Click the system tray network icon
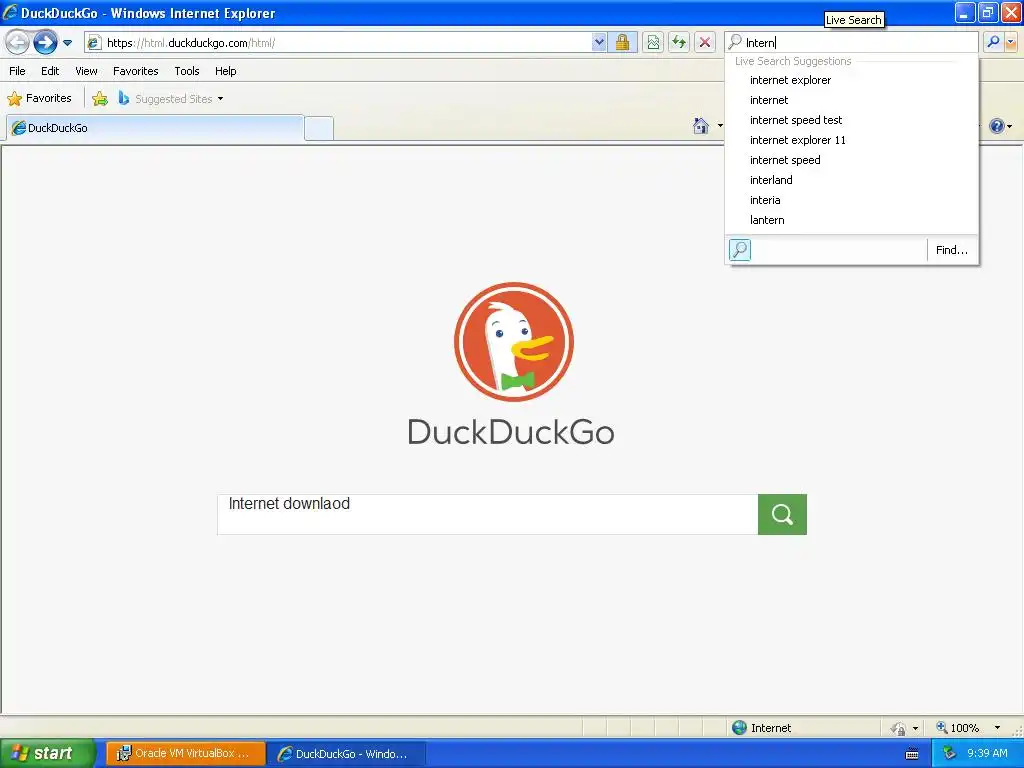Viewport: 1024px width, 768px height. pos(949,754)
